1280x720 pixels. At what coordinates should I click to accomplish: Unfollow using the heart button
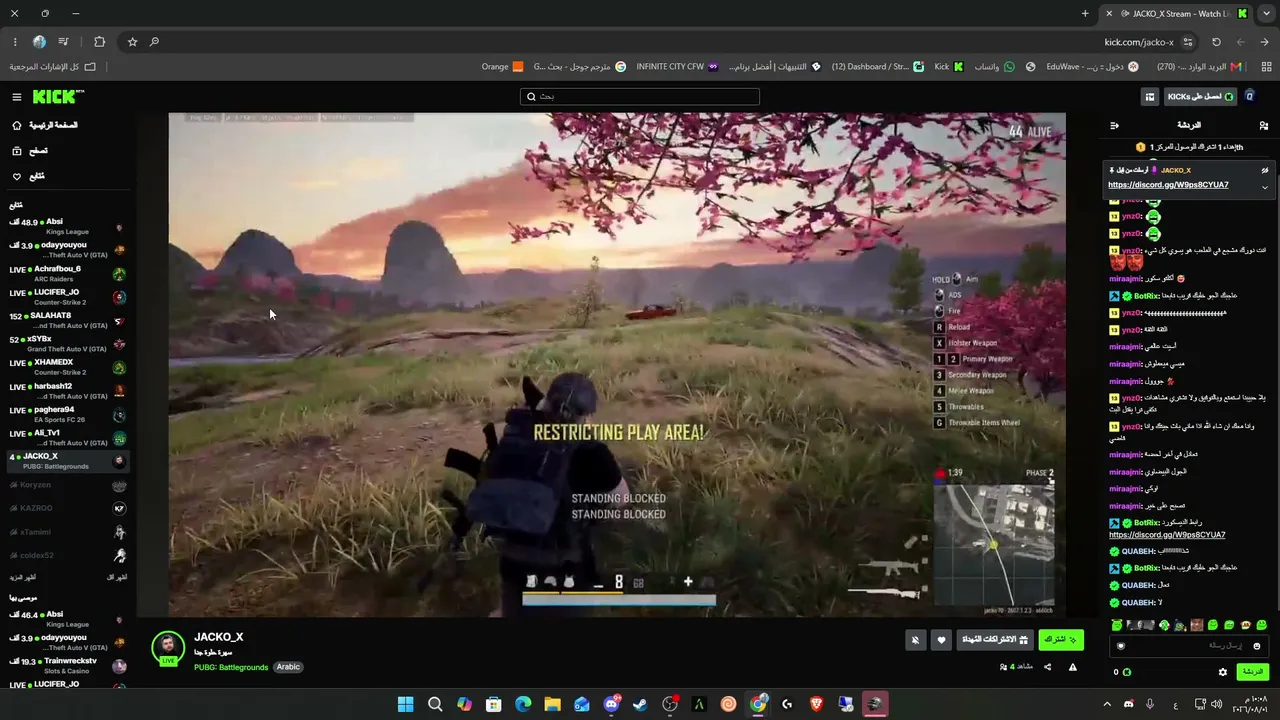[x=941, y=640]
